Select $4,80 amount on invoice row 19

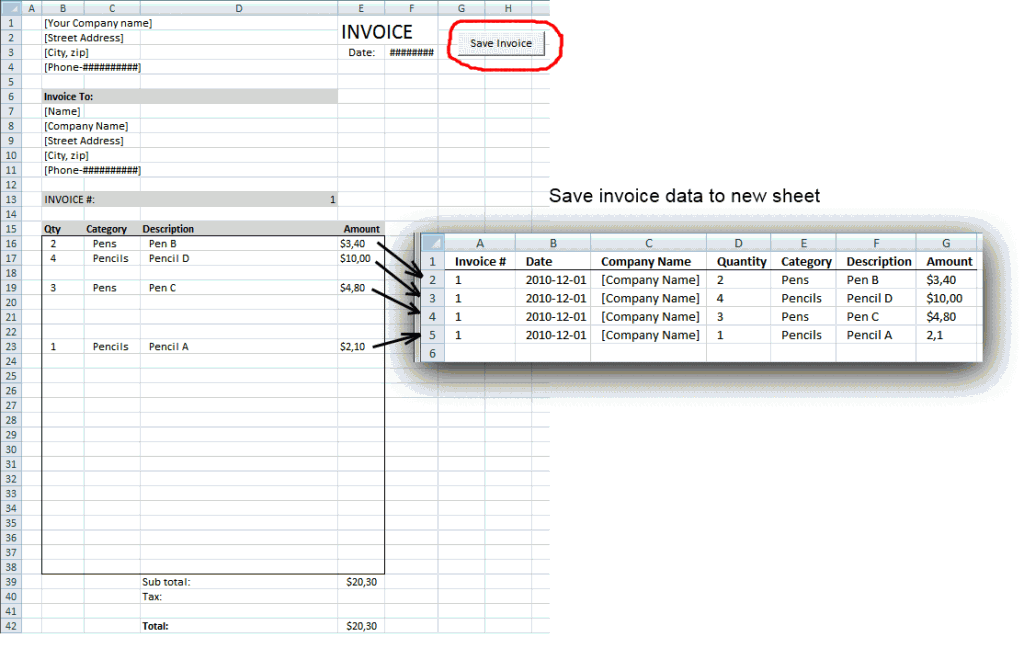tap(353, 288)
